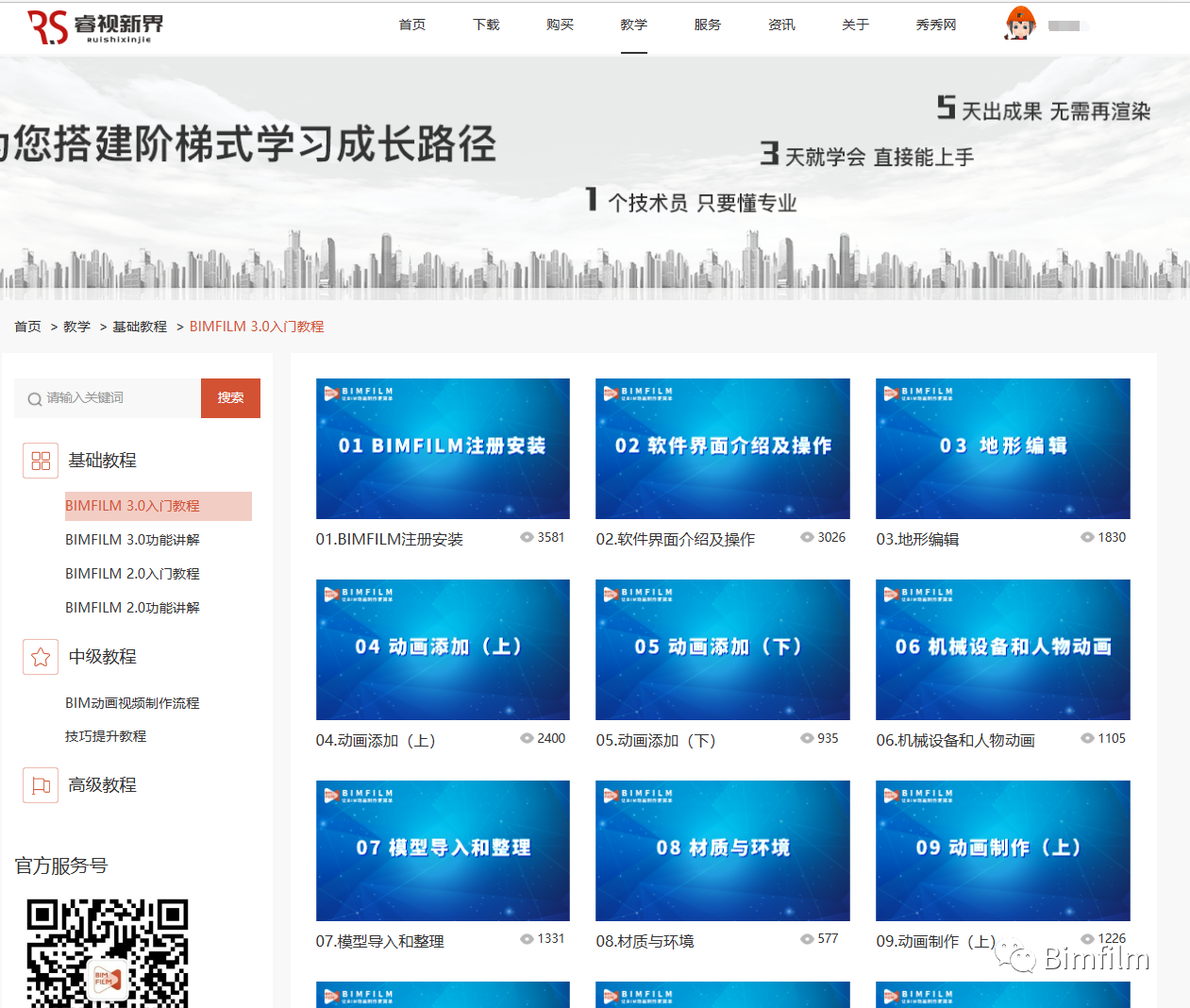Click 基础教程 in the breadcrumb
This screenshot has height=1008, width=1190.
click(140, 327)
